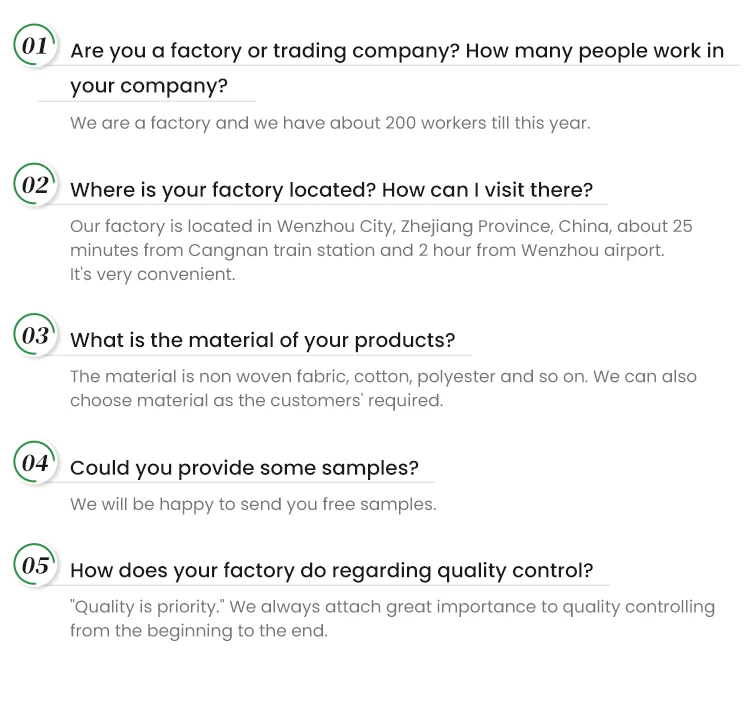The width and height of the screenshot is (750, 702).
Task: Click the 'Quality is priority.' answer line
Action: tap(392, 607)
